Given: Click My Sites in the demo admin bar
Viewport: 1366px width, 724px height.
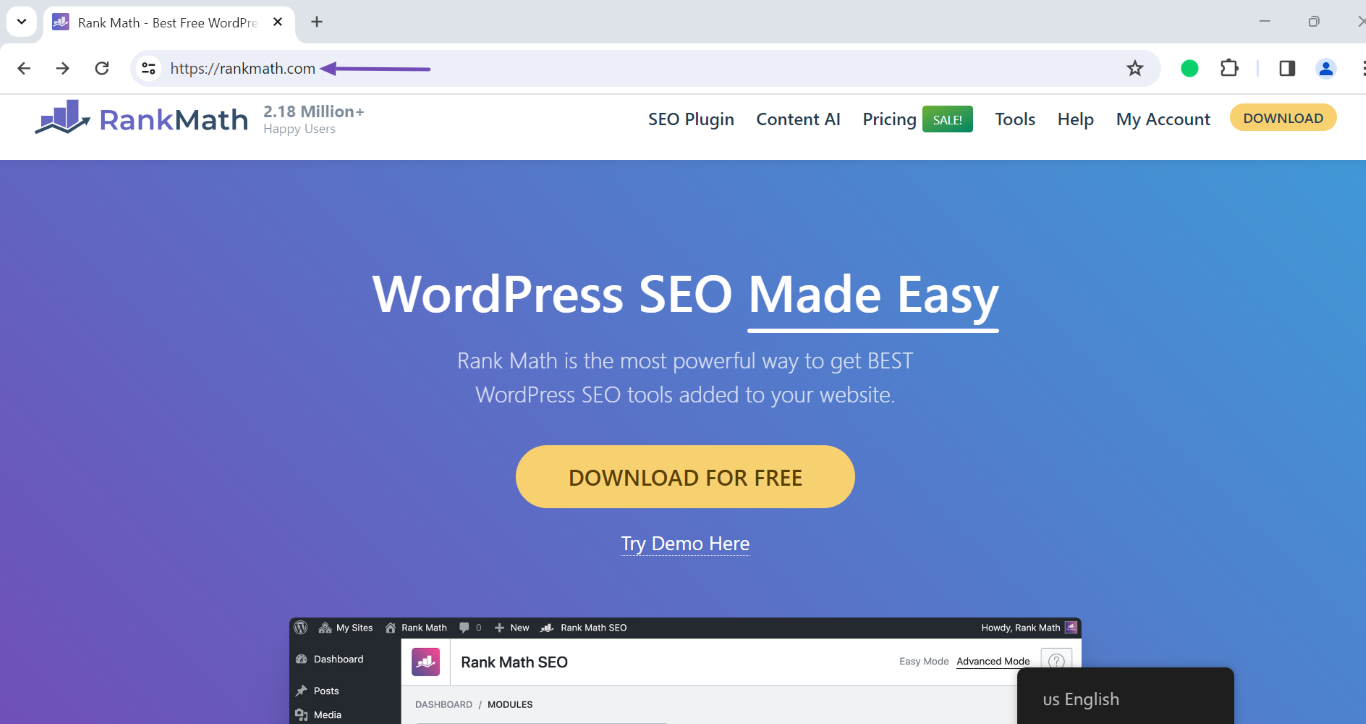Looking at the screenshot, I should 346,628.
